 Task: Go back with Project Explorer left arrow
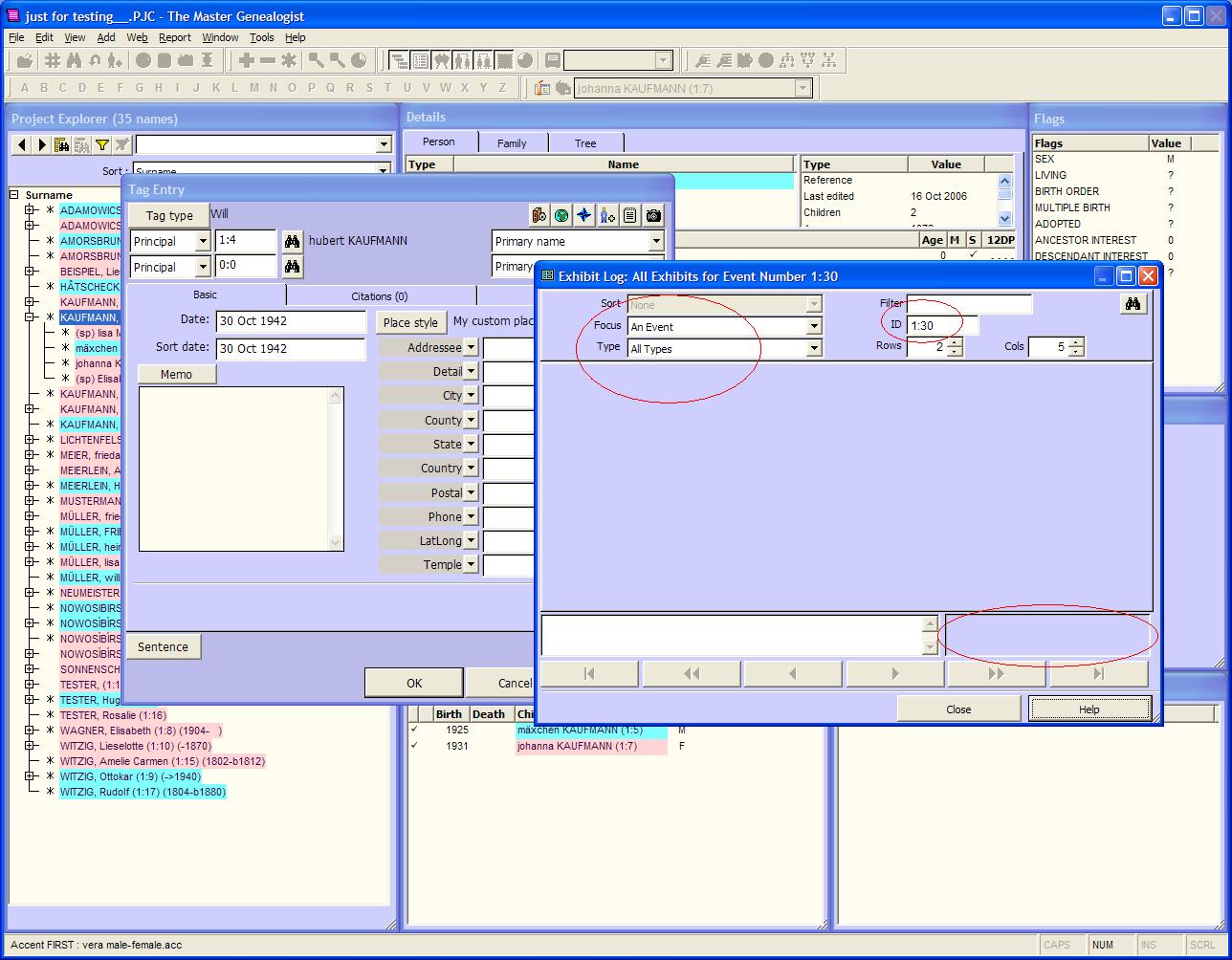[x=22, y=144]
